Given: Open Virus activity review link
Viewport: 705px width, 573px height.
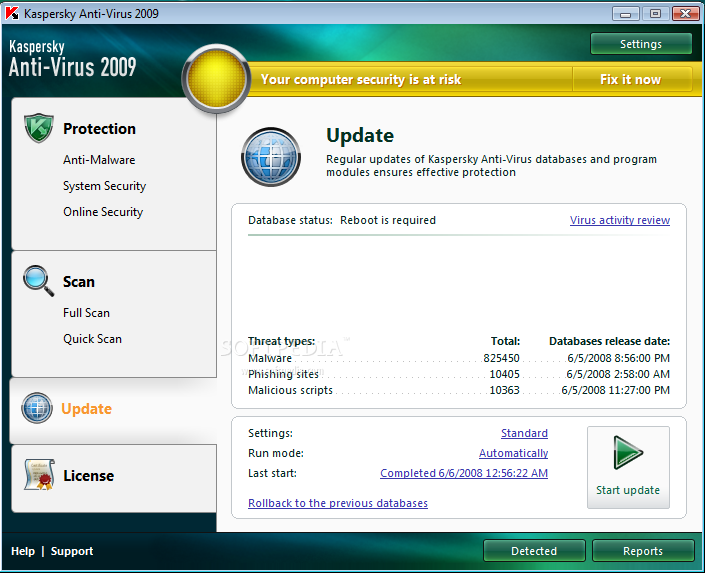Looking at the screenshot, I should point(620,220).
